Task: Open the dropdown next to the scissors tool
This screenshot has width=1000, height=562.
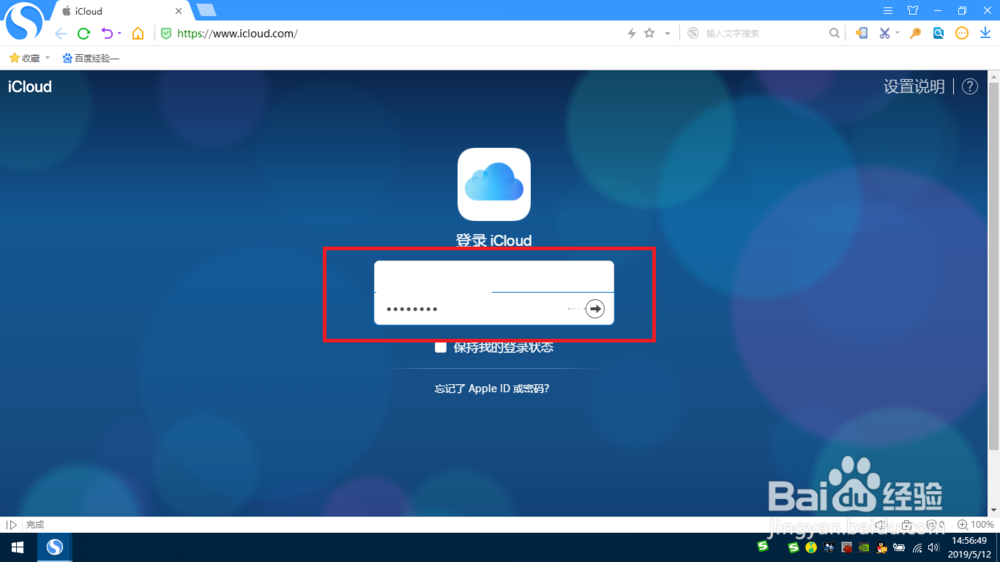Action: pyautogui.click(x=897, y=33)
